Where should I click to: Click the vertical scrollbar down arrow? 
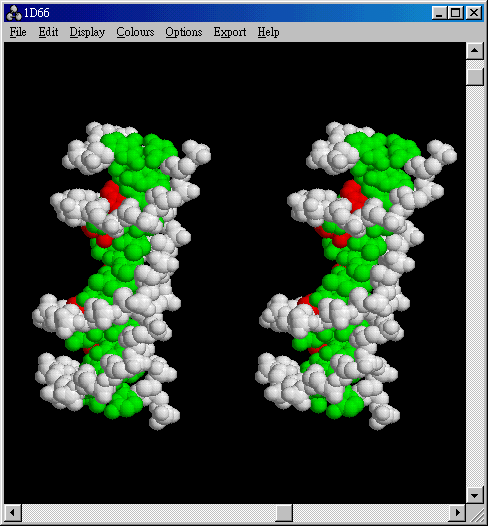[x=474, y=495]
